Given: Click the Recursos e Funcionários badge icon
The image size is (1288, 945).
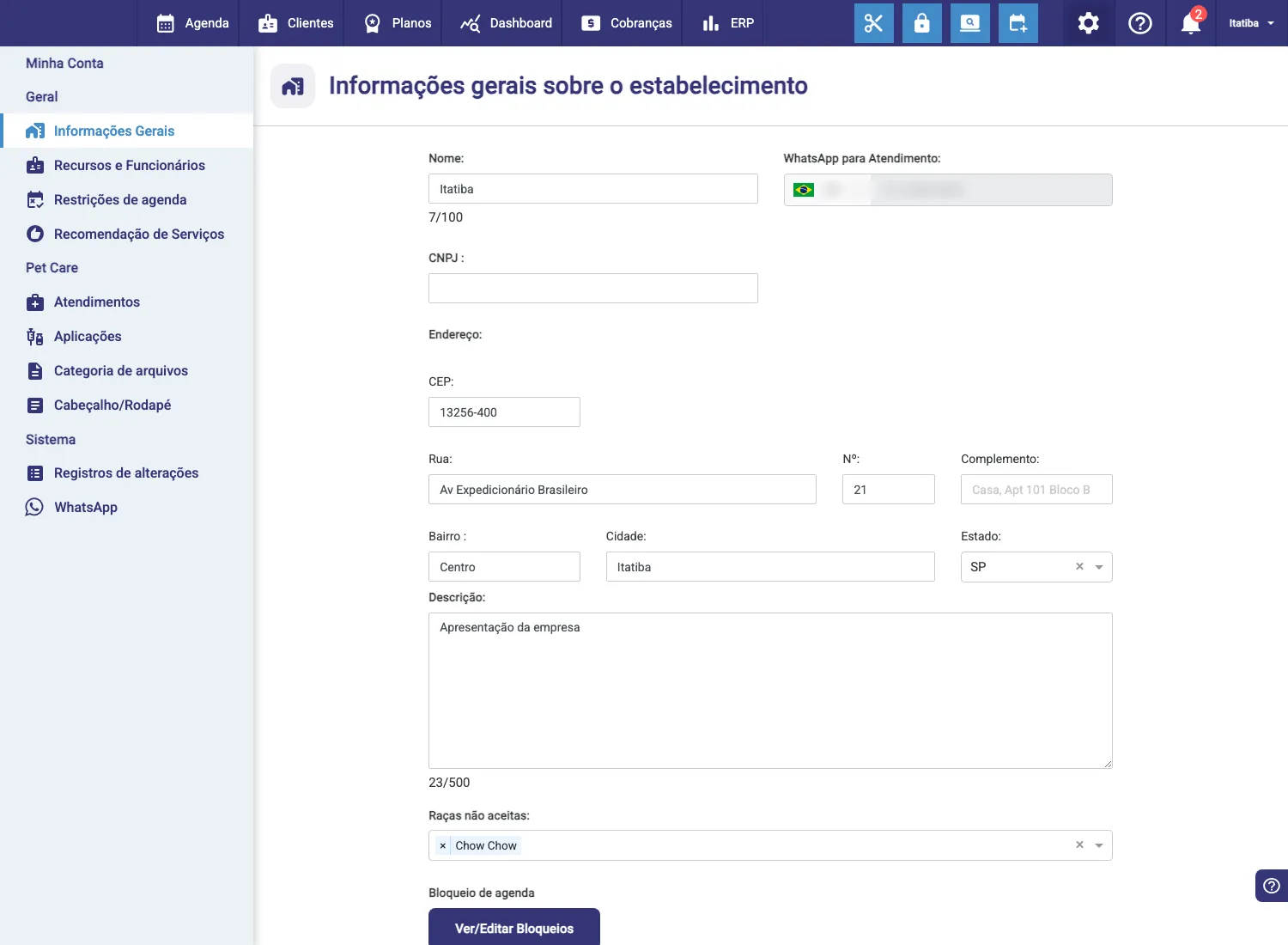Looking at the screenshot, I should point(35,165).
